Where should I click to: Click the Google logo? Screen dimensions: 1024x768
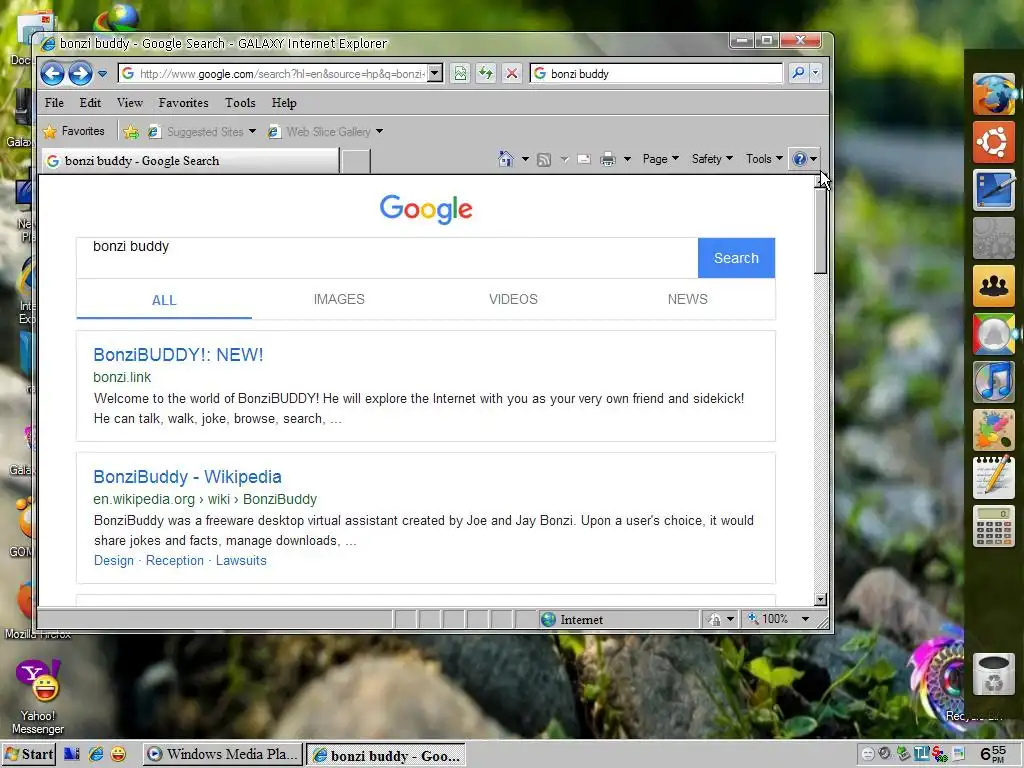point(426,209)
